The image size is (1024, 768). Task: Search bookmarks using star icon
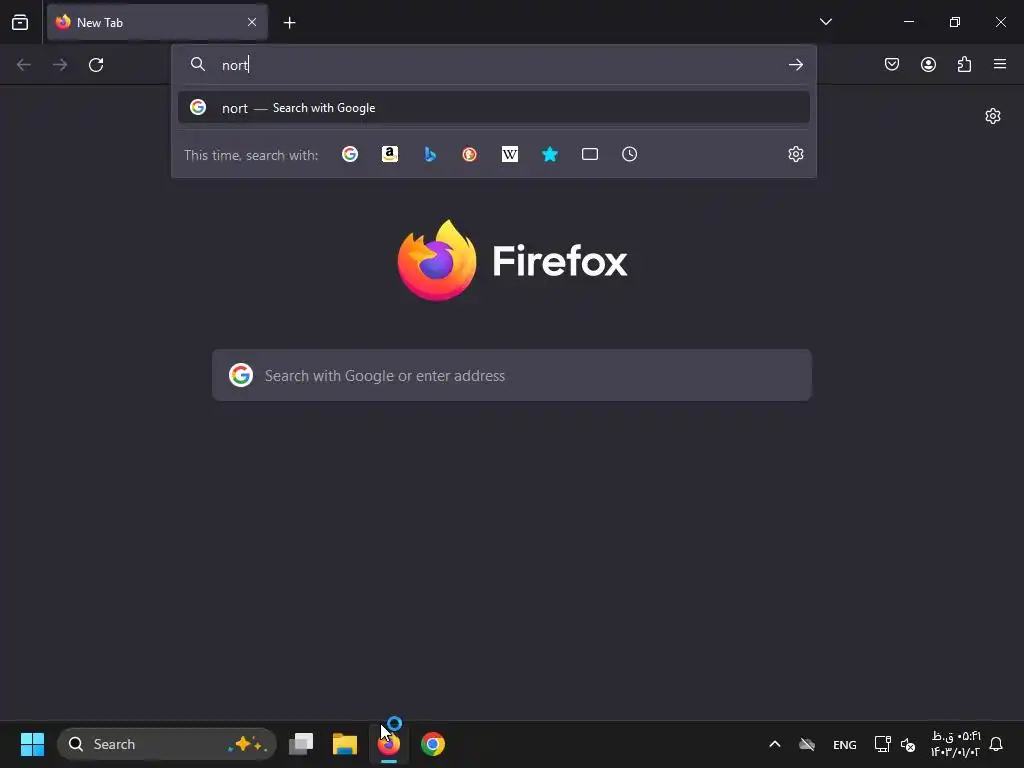point(550,154)
